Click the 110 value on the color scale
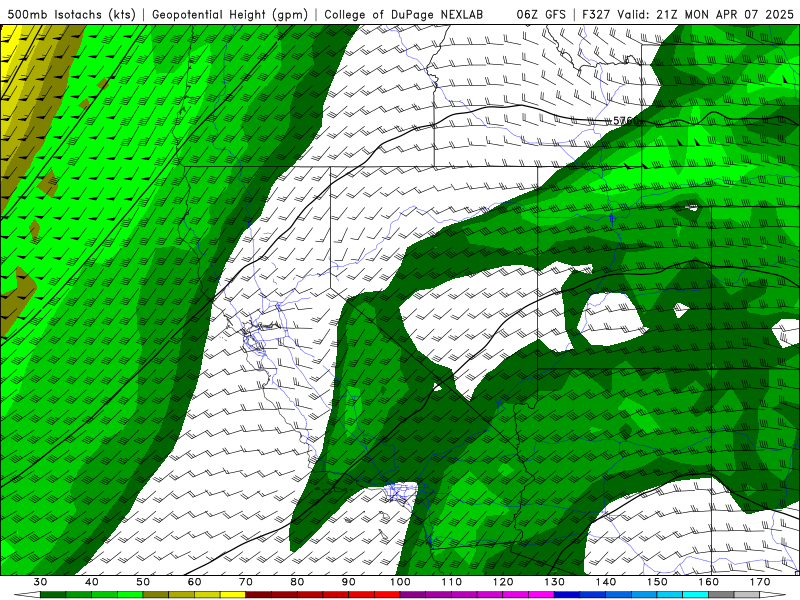The image size is (800, 600). (452, 582)
